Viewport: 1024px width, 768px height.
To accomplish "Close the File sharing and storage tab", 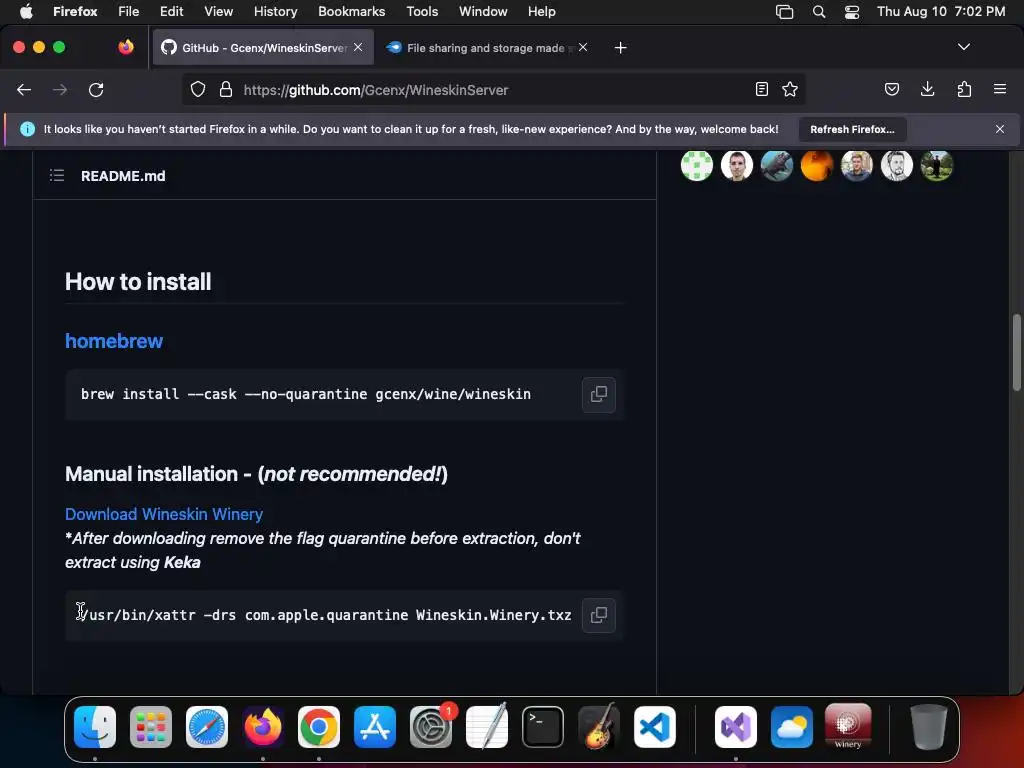I will (583, 47).
